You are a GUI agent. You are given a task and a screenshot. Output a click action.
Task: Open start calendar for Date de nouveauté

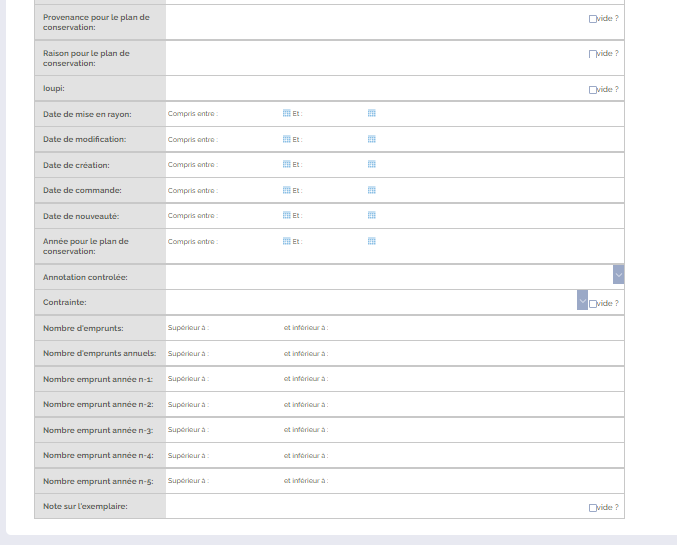tap(287, 215)
